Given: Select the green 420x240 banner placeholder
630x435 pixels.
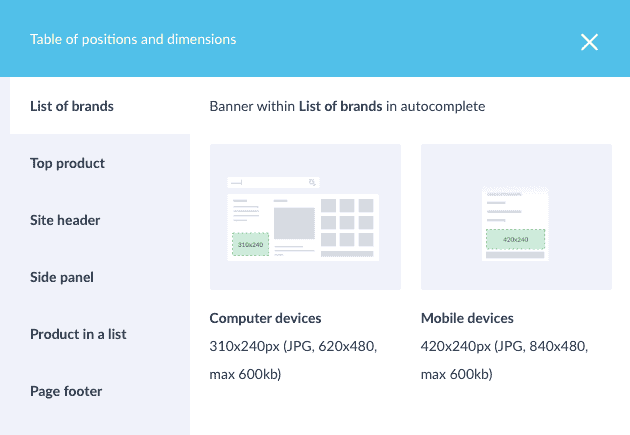Looking at the screenshot, I should tap(516, 239).
